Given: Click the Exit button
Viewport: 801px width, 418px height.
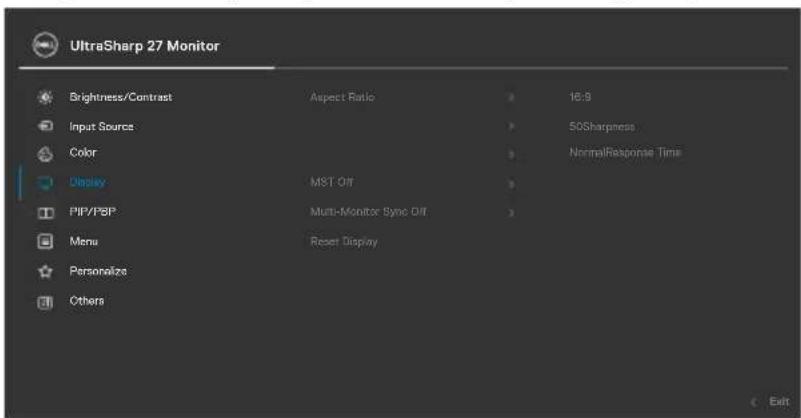Looking at the screenshot, I should tap(779, 402).
